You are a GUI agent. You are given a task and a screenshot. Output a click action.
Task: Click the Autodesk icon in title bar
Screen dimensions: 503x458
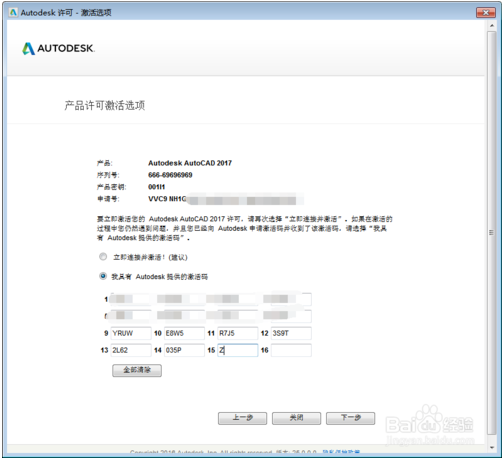tap(13, 13)
